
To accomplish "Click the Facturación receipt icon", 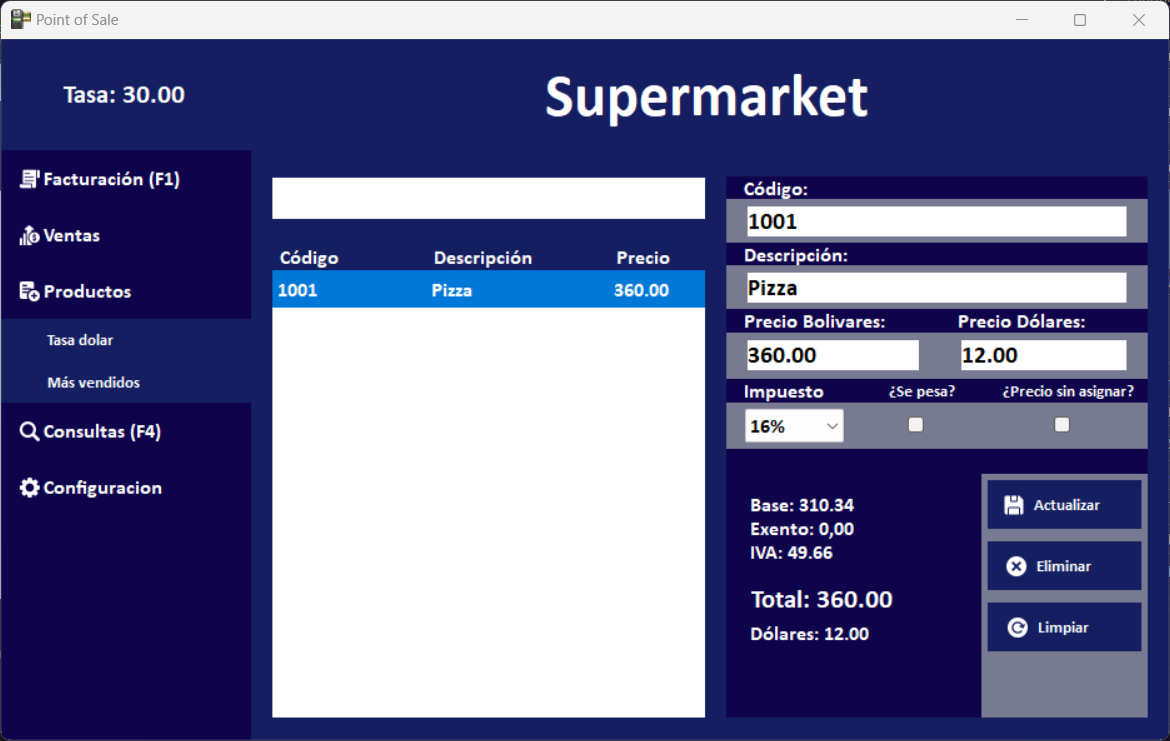I will click(x=30, y=179).
